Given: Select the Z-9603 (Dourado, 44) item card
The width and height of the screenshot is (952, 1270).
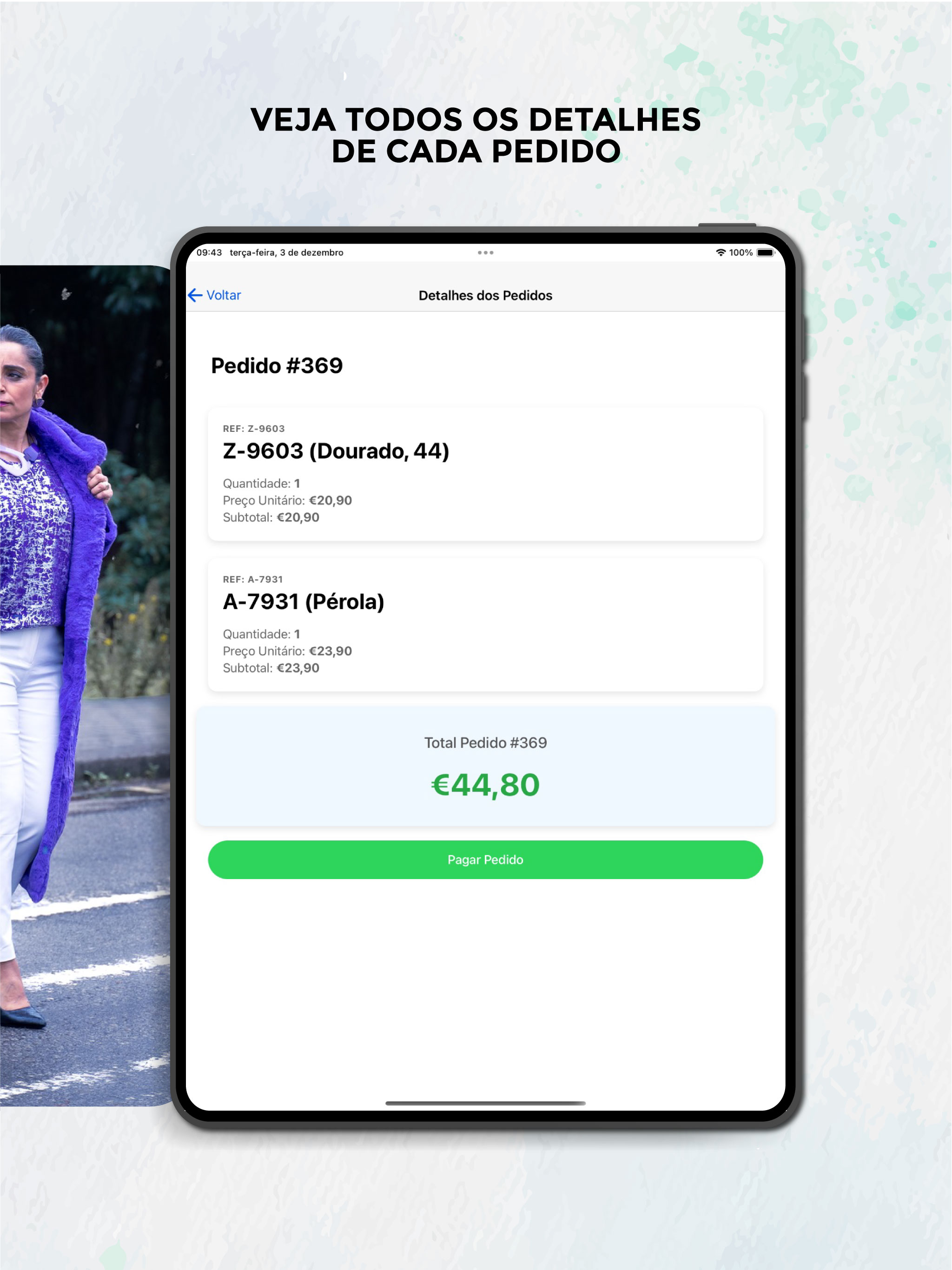Looking at the screenshot, I should pyautogui.click(x=485, y=474).
